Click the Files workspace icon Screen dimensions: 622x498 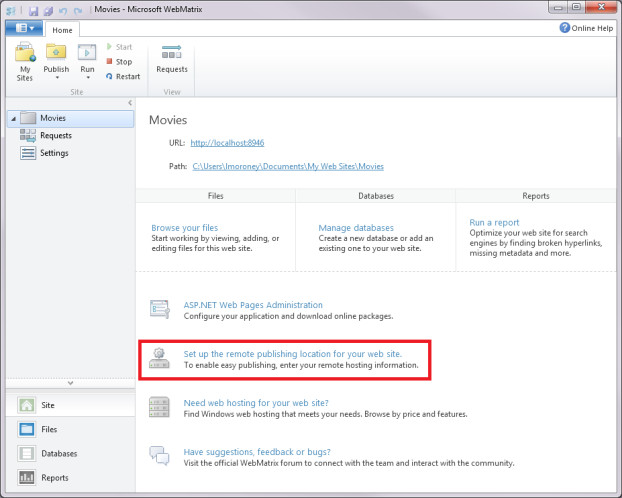[27, 429]
